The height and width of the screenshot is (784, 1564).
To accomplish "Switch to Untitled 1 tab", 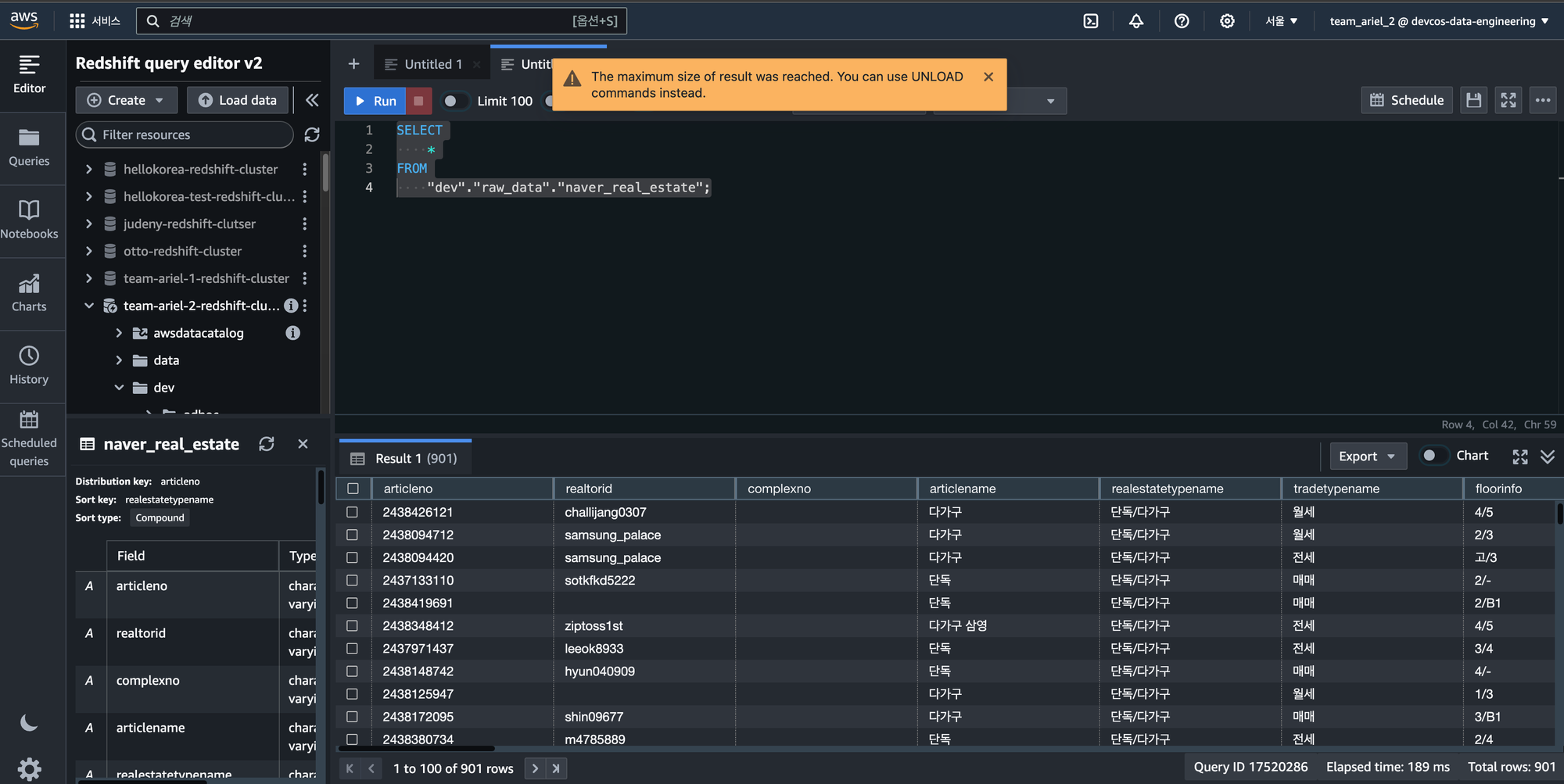I will 433,64.
